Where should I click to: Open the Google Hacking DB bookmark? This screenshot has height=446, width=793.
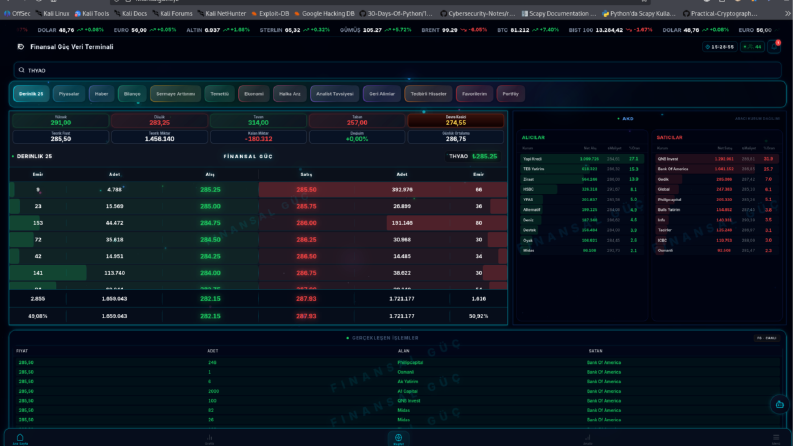pos(324,14)
